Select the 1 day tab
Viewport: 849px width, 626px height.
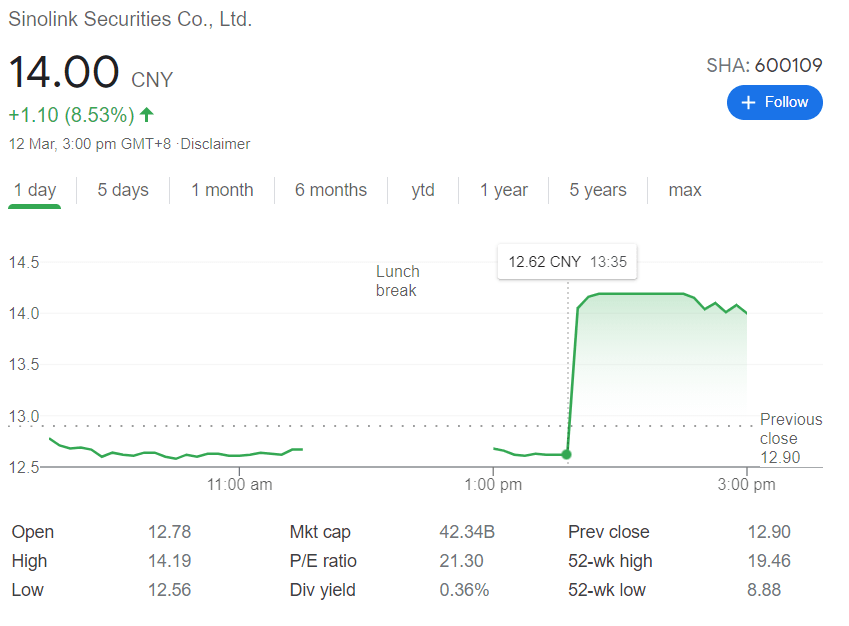35,190
